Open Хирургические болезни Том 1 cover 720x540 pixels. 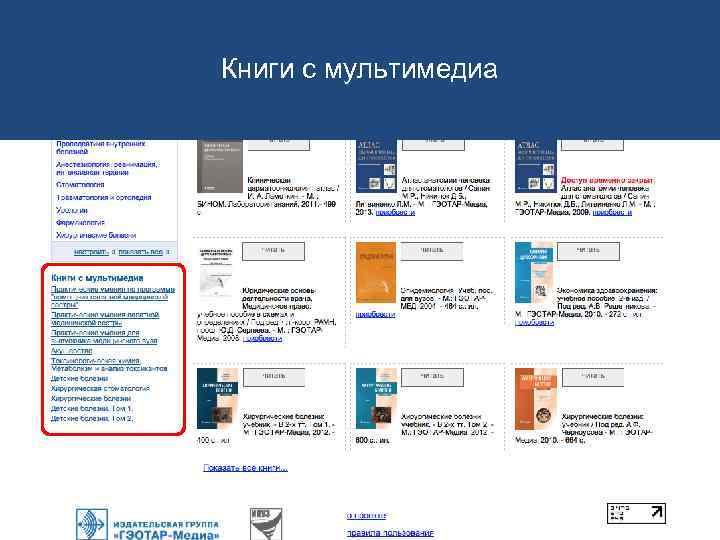pyautogui.click(x=217, y=399)
